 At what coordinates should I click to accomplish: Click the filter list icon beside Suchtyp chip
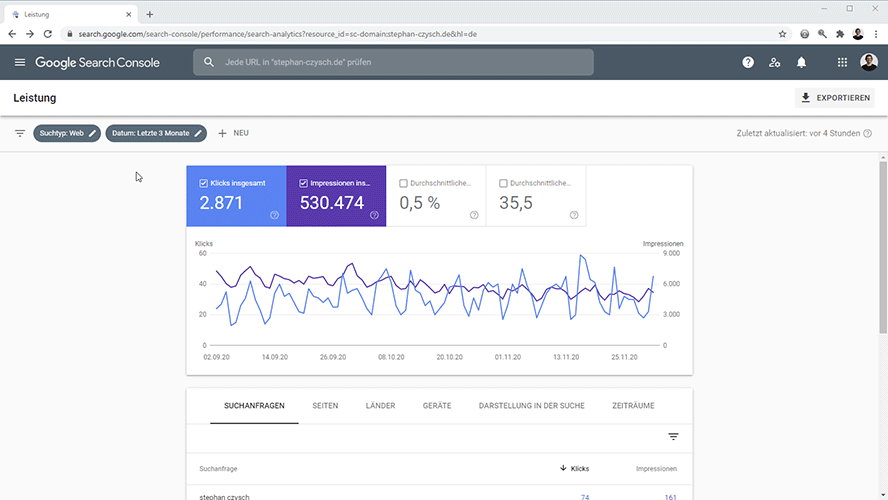pos(20,133)
